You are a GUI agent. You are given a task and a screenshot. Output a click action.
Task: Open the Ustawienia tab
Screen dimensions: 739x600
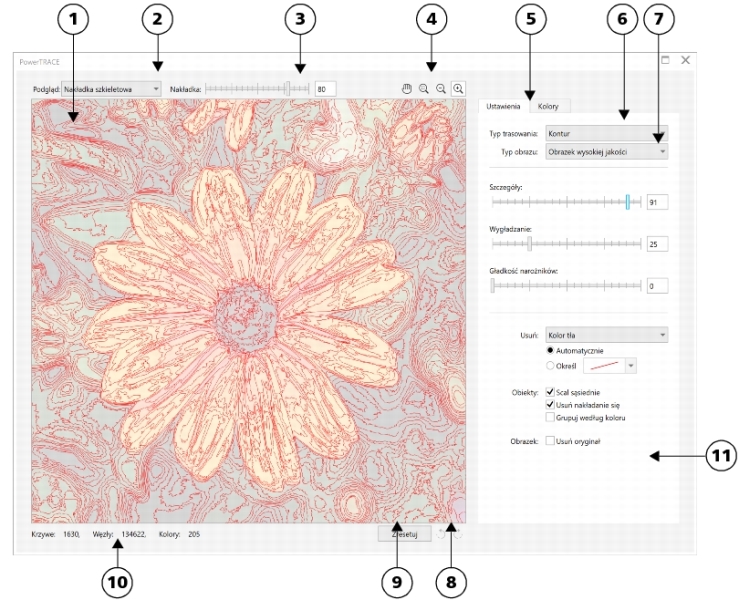coord(503,106)
